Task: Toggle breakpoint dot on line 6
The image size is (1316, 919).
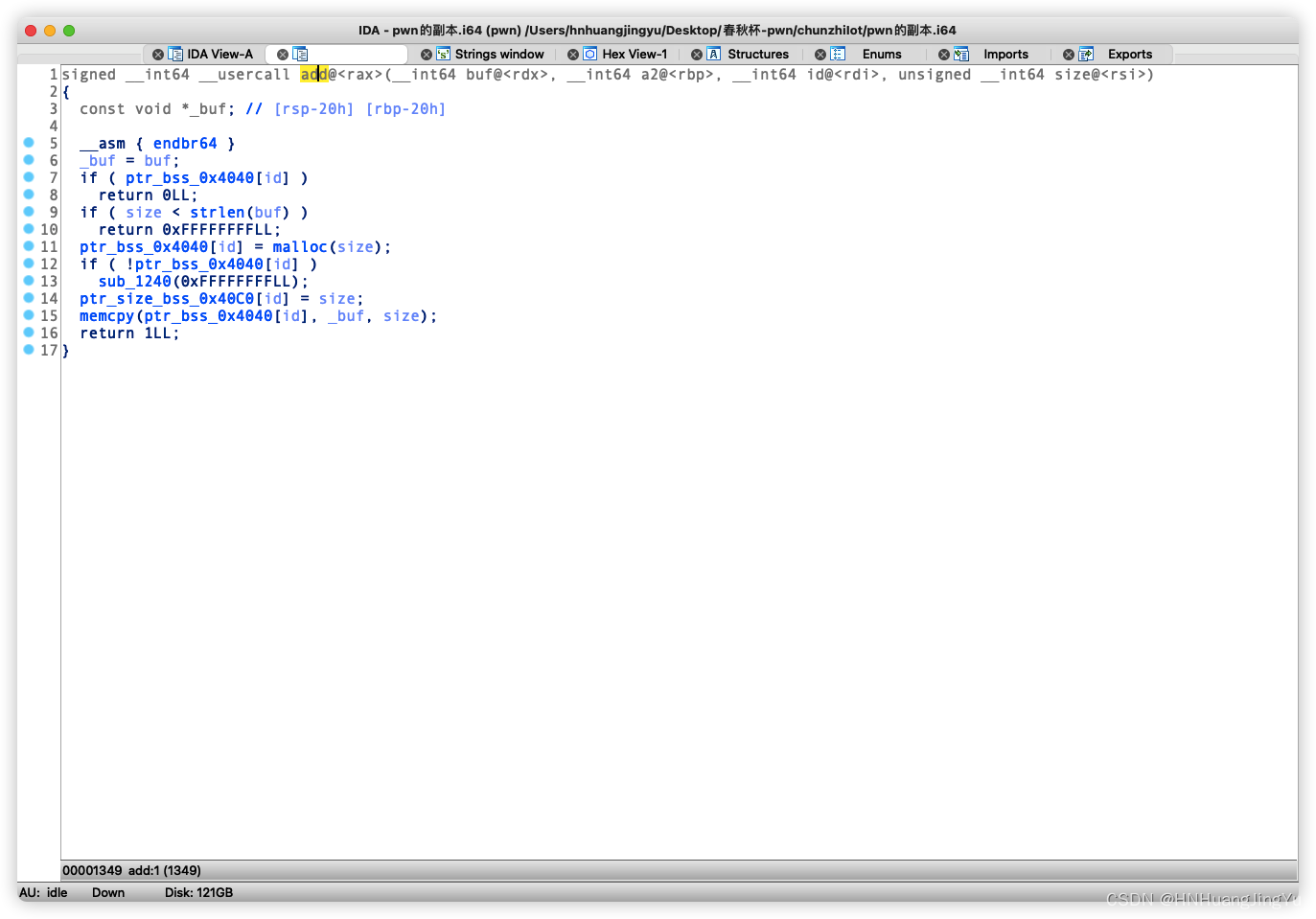Action: click(29, 159)
